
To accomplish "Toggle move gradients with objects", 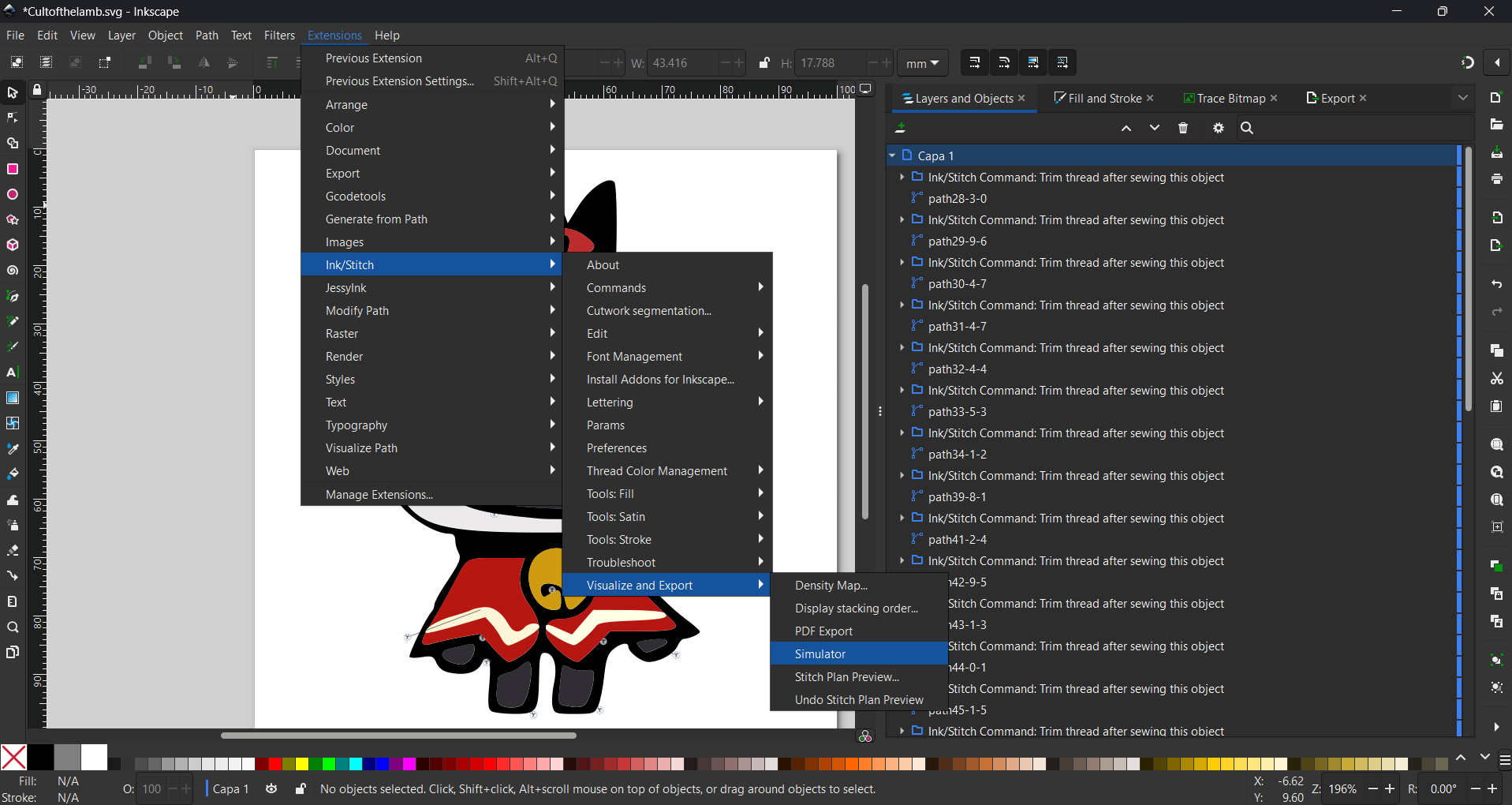I will tap(1033, 63).
